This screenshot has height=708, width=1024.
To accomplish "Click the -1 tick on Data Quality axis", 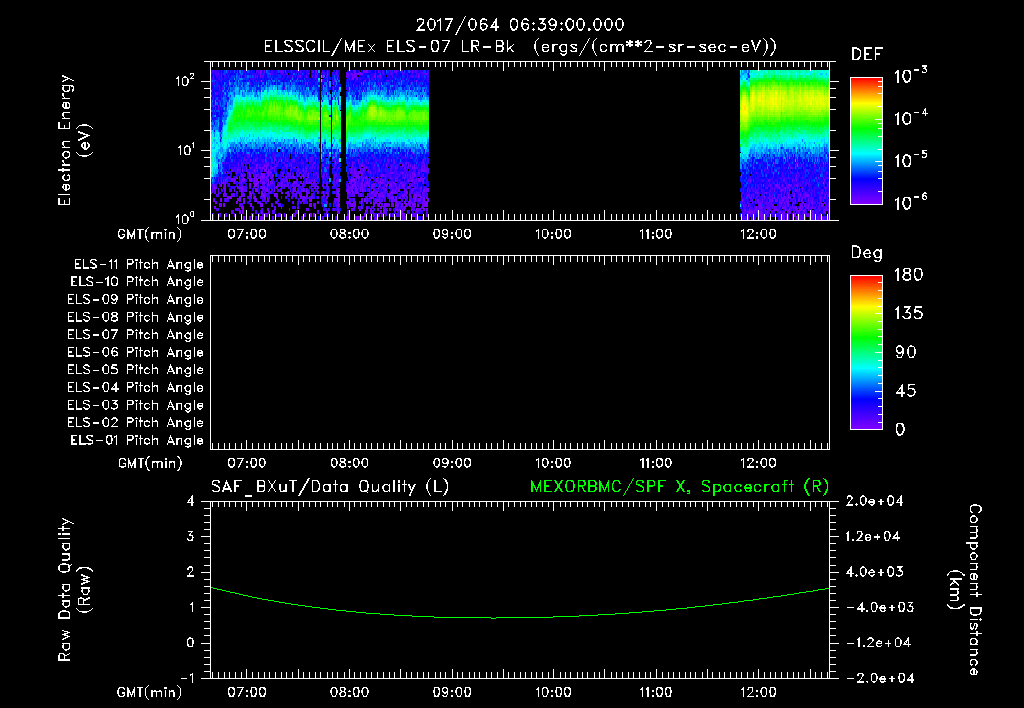I will [187, 678].
